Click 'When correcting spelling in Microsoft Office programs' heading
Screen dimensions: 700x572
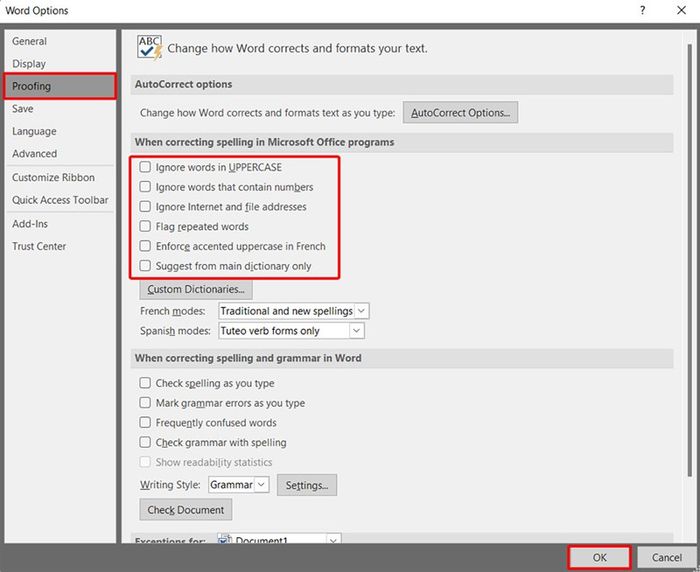(264, 142)
